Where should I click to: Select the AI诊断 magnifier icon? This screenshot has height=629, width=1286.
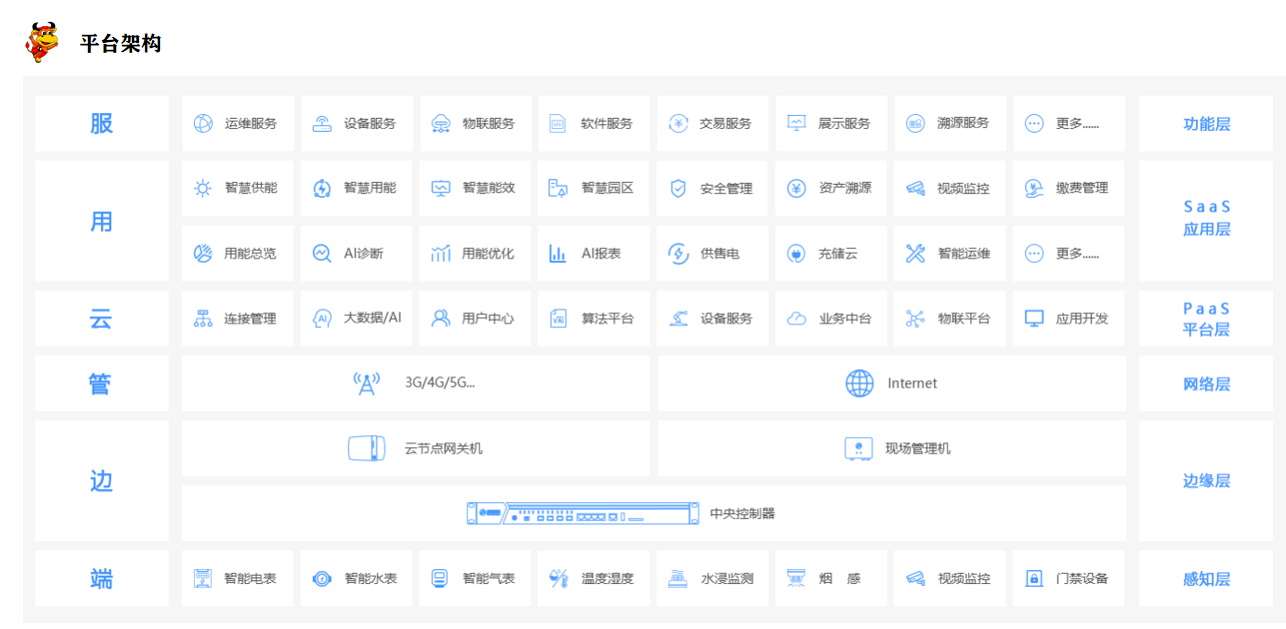pos(321,254)
